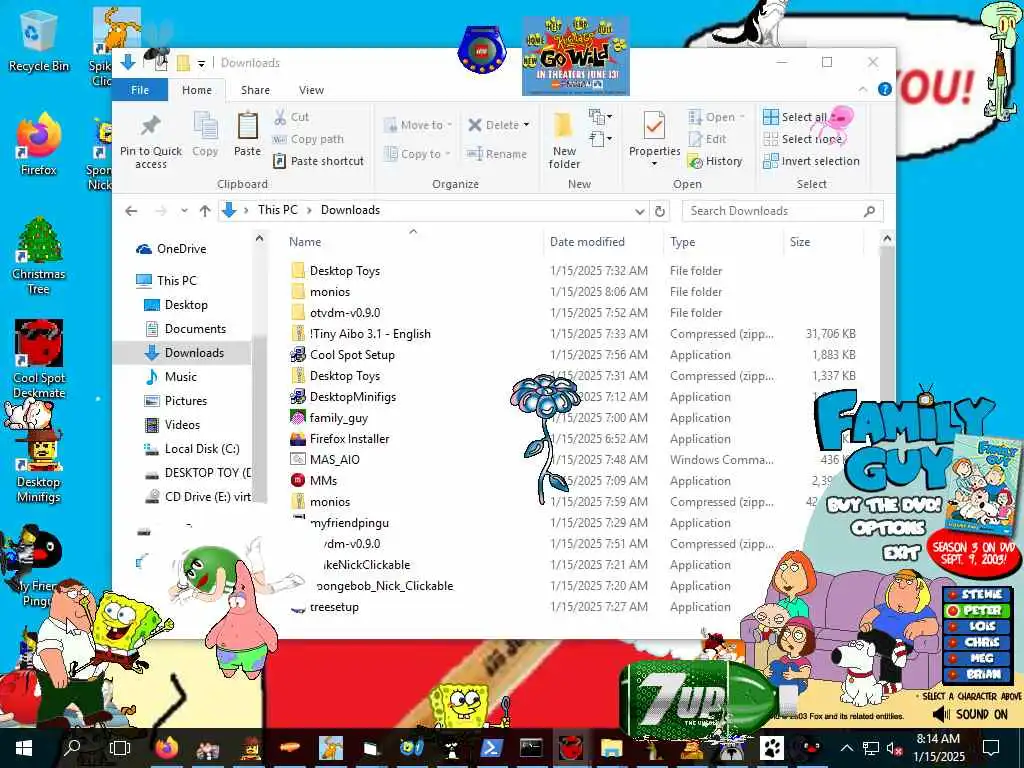Select the Firefox Installer file
Viewport: 1024px width, 768px height.
[x=349, y=439]
